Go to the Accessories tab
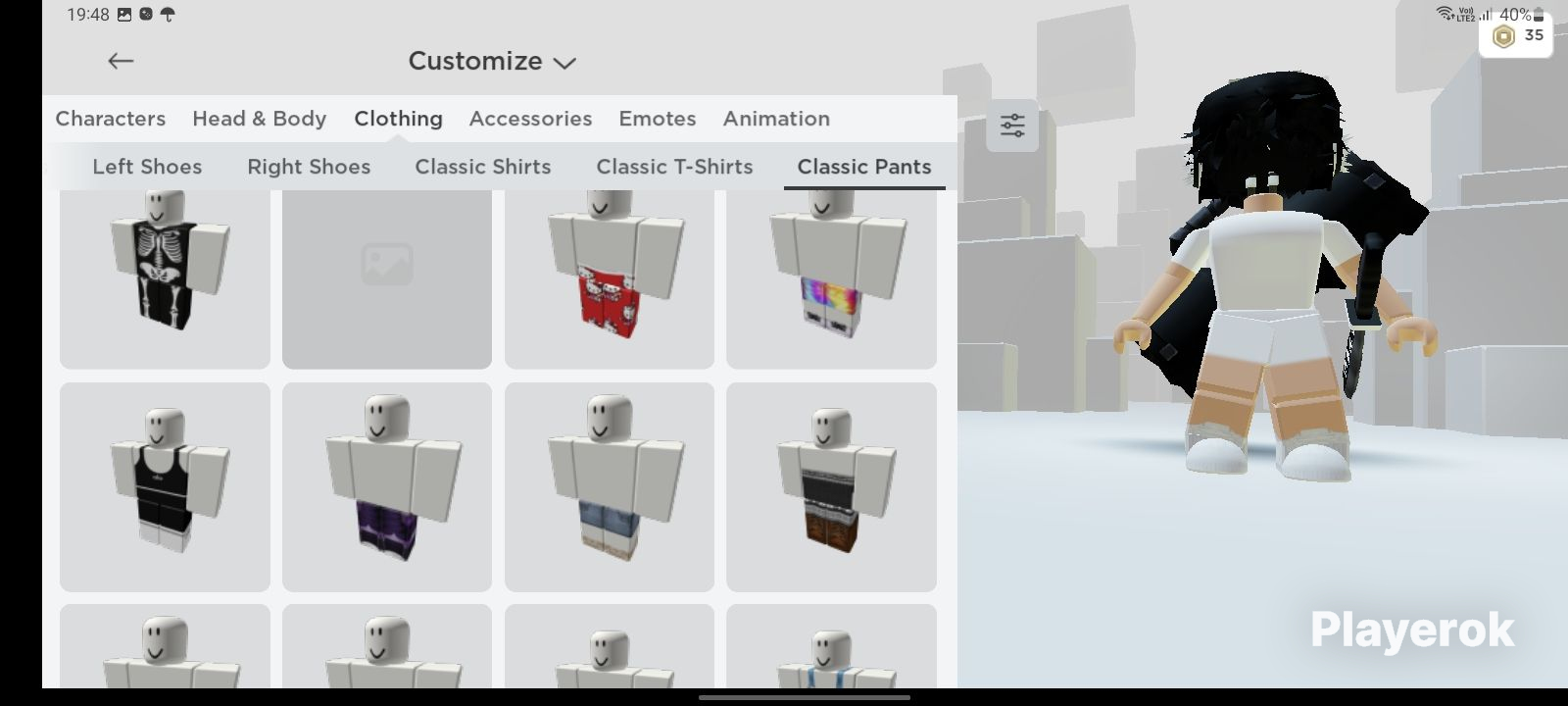 [x=530, y=119]
